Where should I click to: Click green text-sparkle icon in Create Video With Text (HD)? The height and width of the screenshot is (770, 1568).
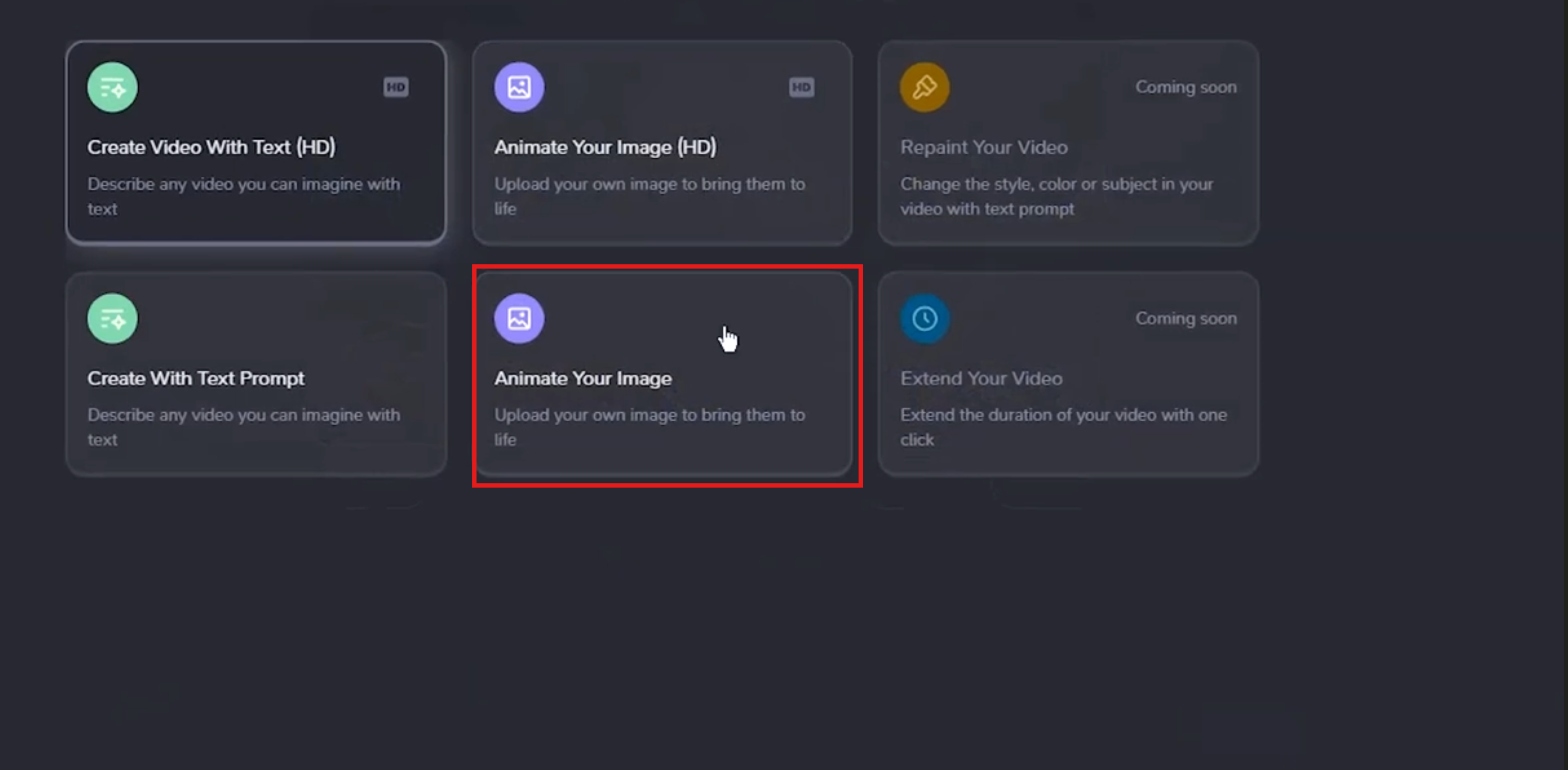[x=112, y=88]
